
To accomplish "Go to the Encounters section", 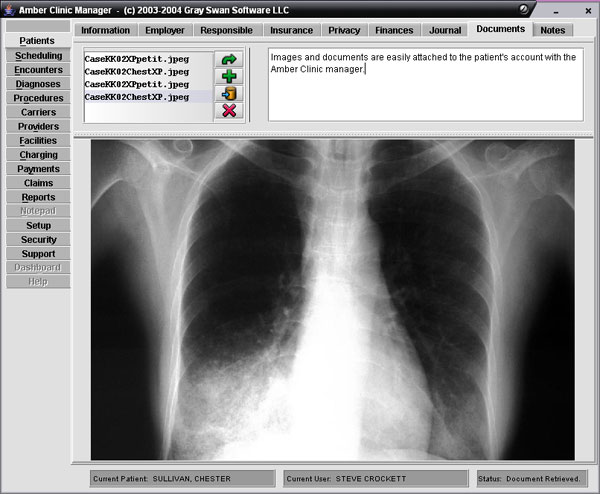I will 38,70.
